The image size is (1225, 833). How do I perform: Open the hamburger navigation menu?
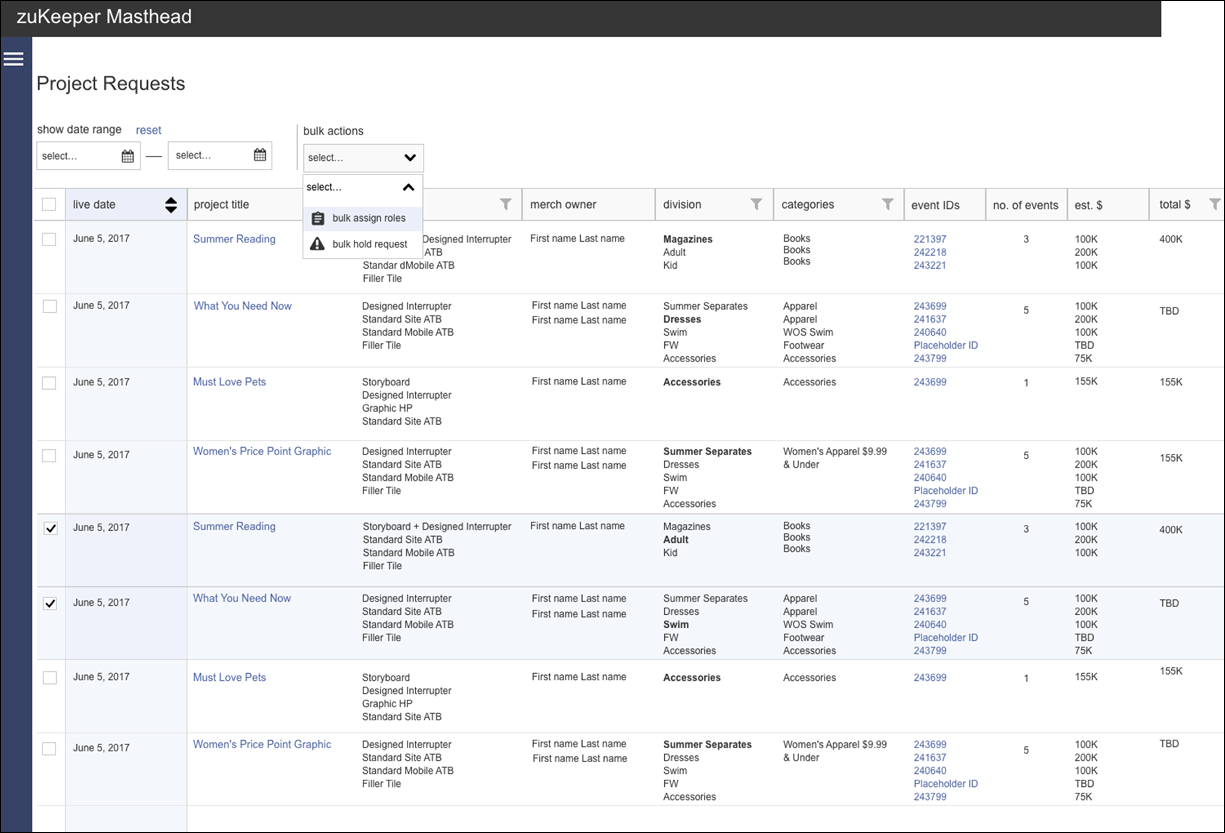[14, 58]
